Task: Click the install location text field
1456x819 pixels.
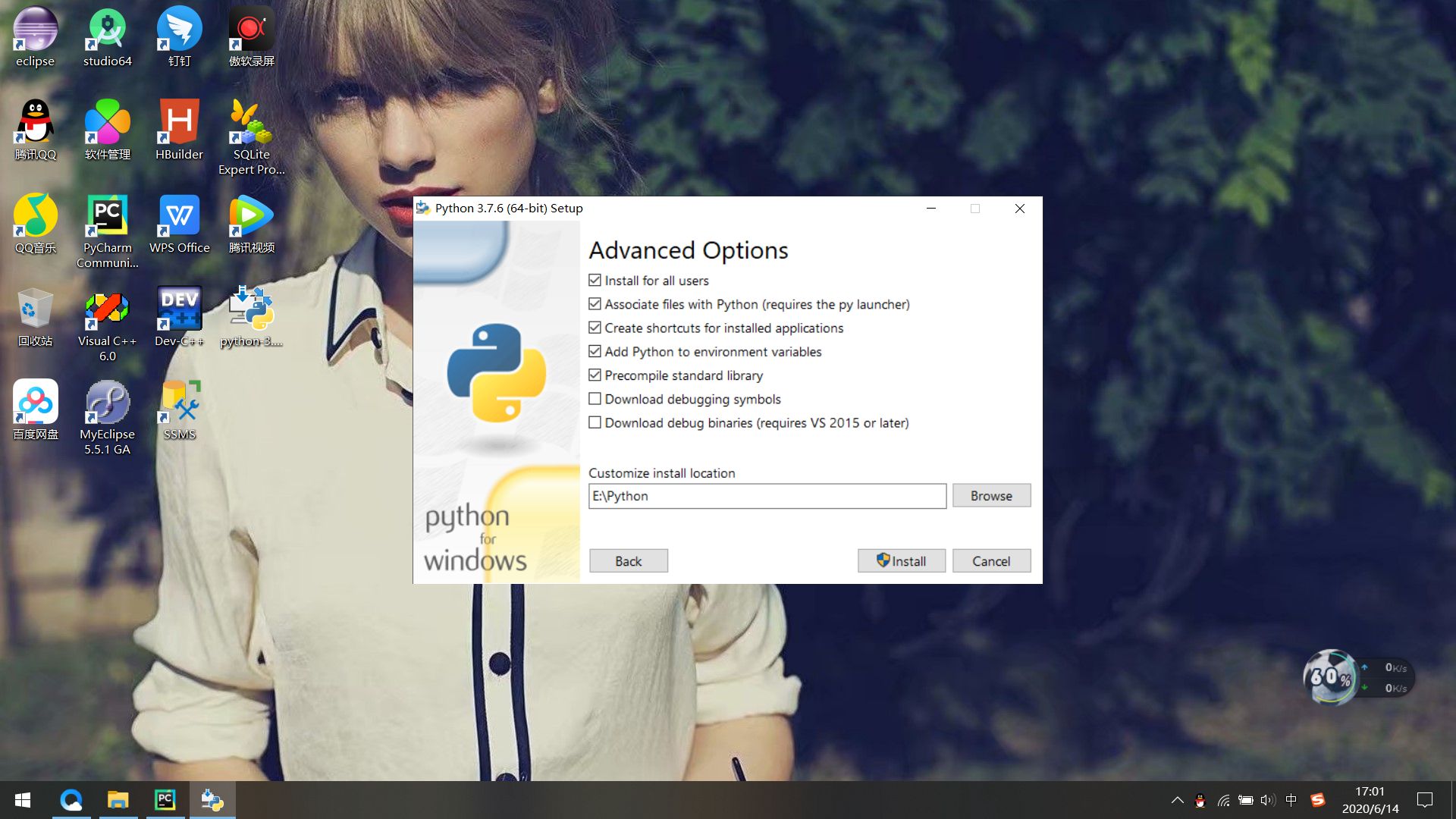Action: coord(767,496)
